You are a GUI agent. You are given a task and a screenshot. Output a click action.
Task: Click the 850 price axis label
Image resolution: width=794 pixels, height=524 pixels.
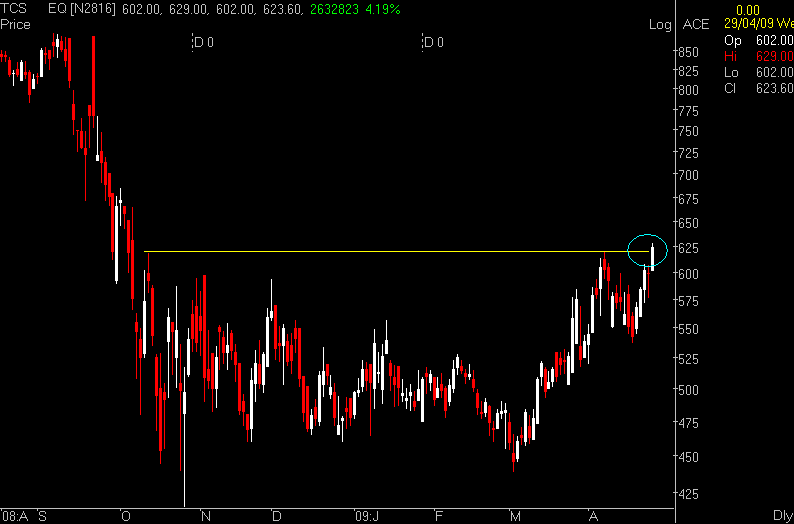coord(688,52)
